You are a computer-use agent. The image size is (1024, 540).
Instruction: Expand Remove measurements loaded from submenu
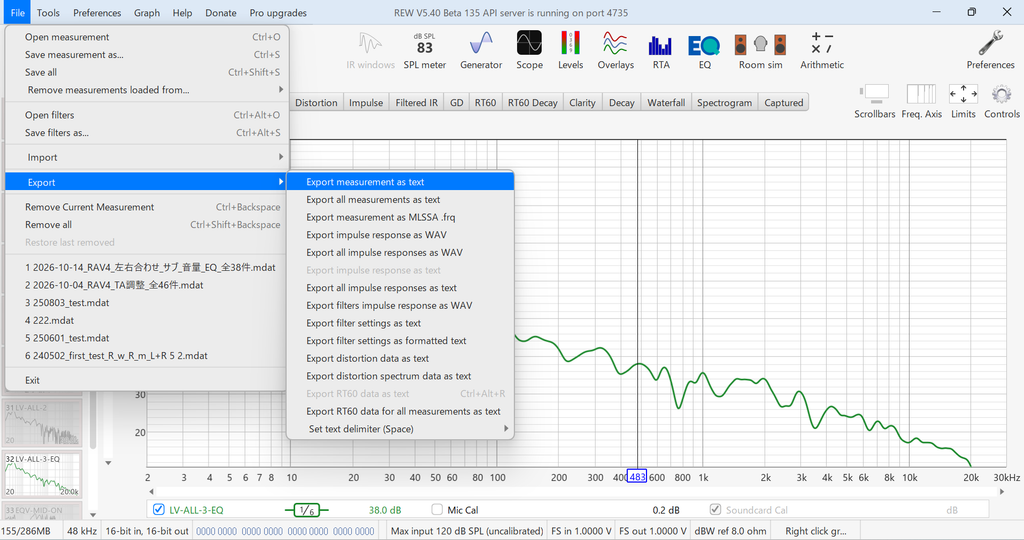click(147, 90)
